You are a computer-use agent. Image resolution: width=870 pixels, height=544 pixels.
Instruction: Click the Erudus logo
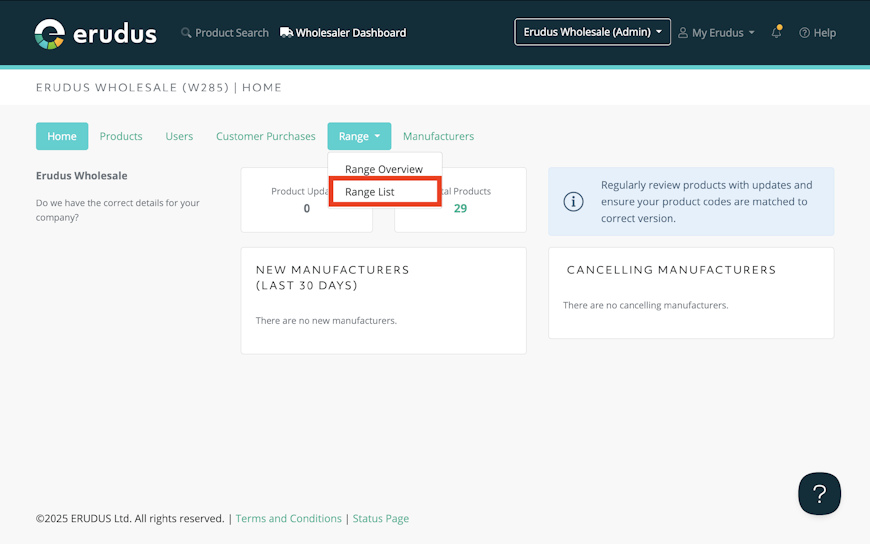95,34
